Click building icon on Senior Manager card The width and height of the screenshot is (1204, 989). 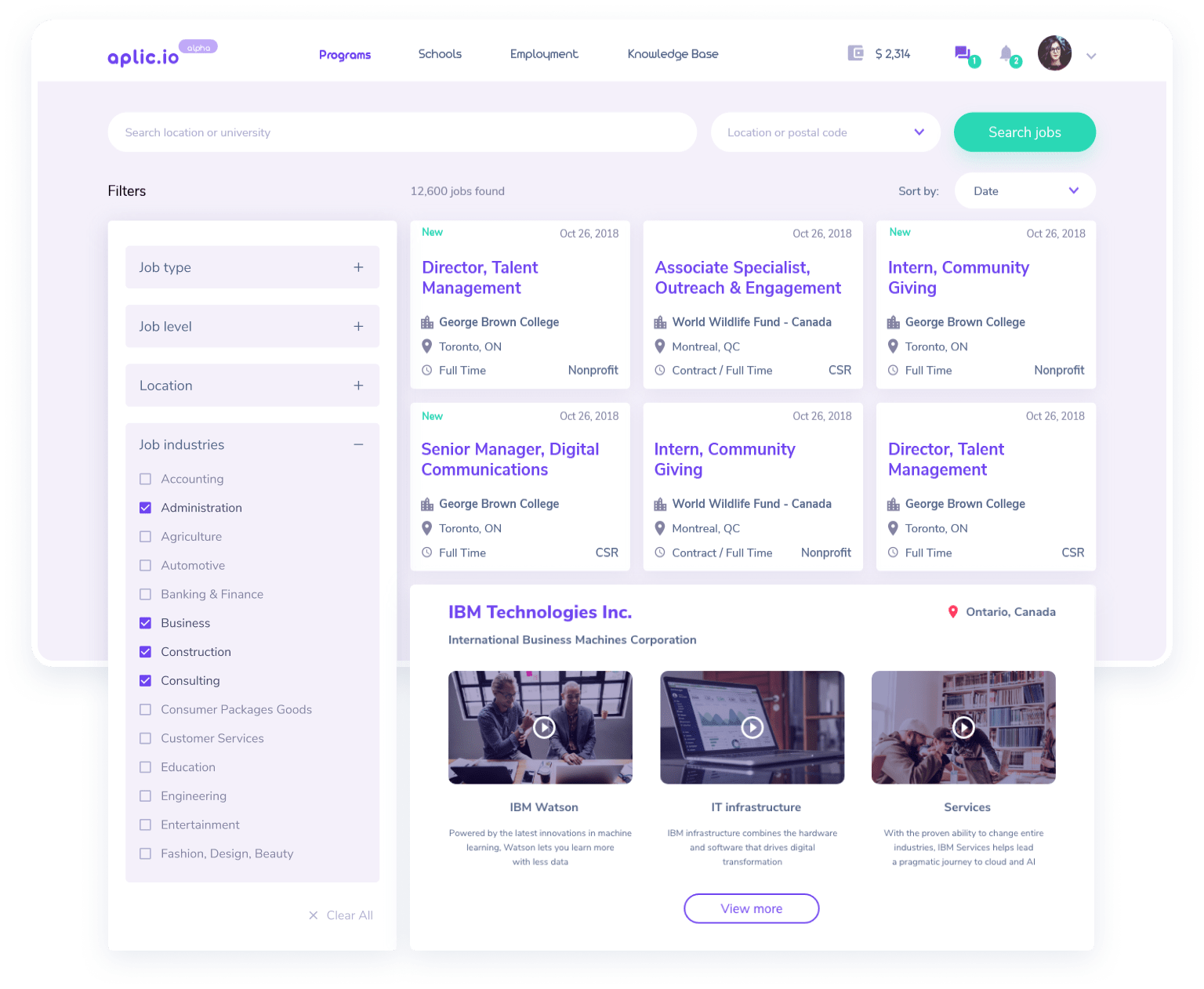427,504
